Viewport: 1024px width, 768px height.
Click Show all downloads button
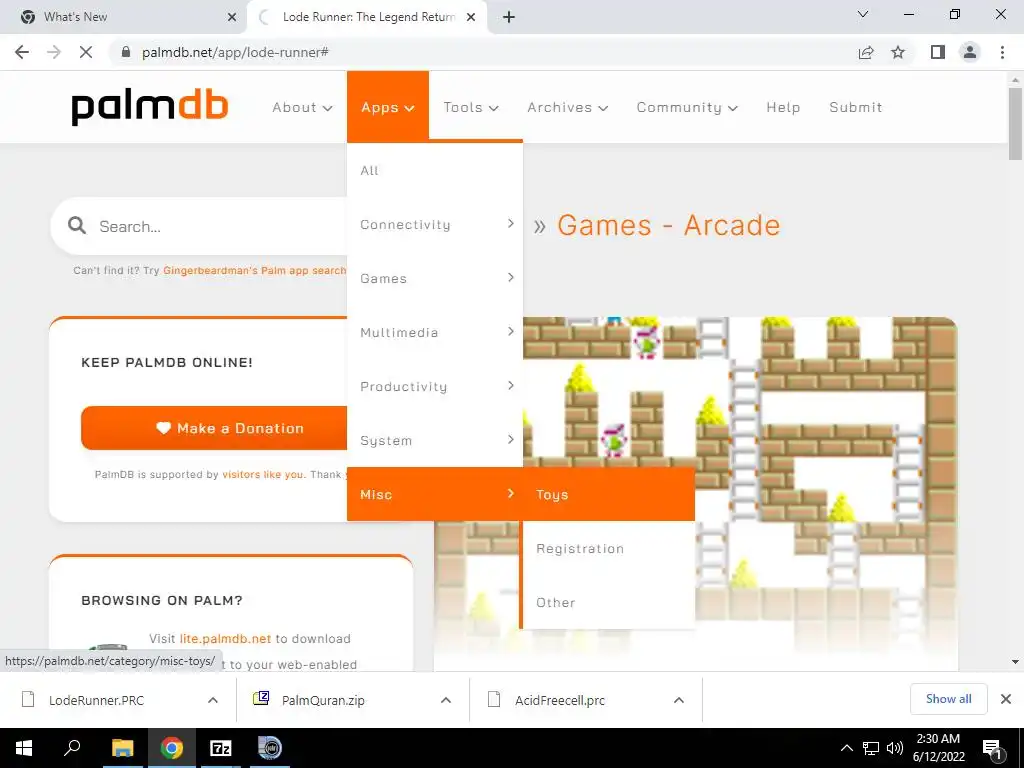pos(948,699)
